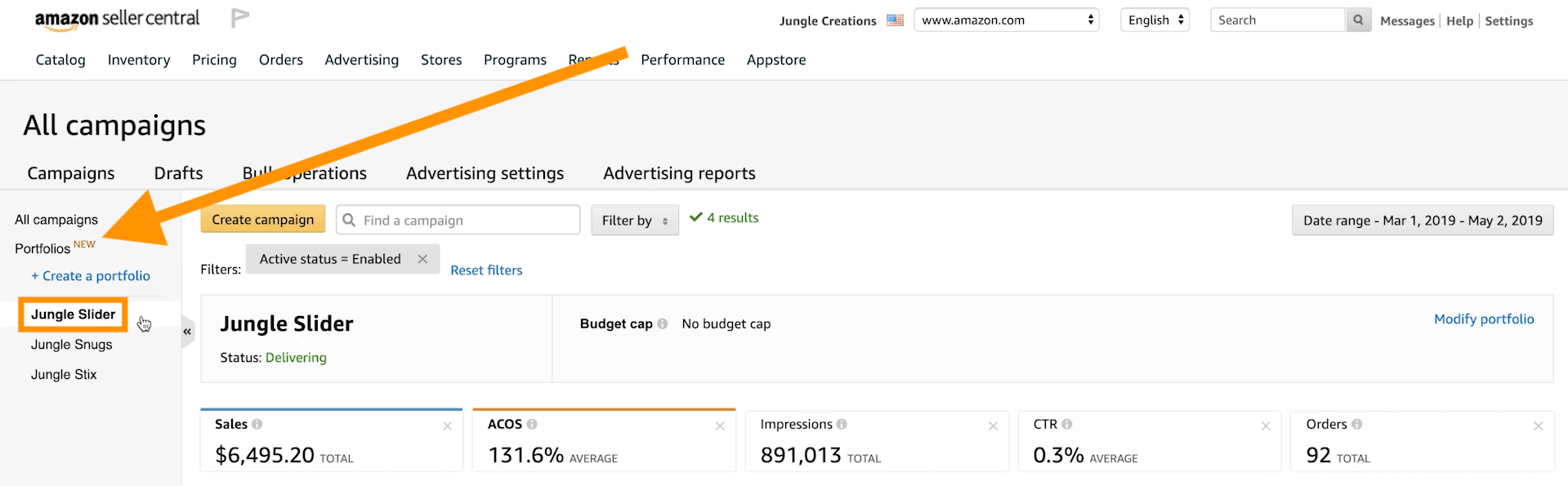Click the info icon next to Budget cap

(663, 324)
